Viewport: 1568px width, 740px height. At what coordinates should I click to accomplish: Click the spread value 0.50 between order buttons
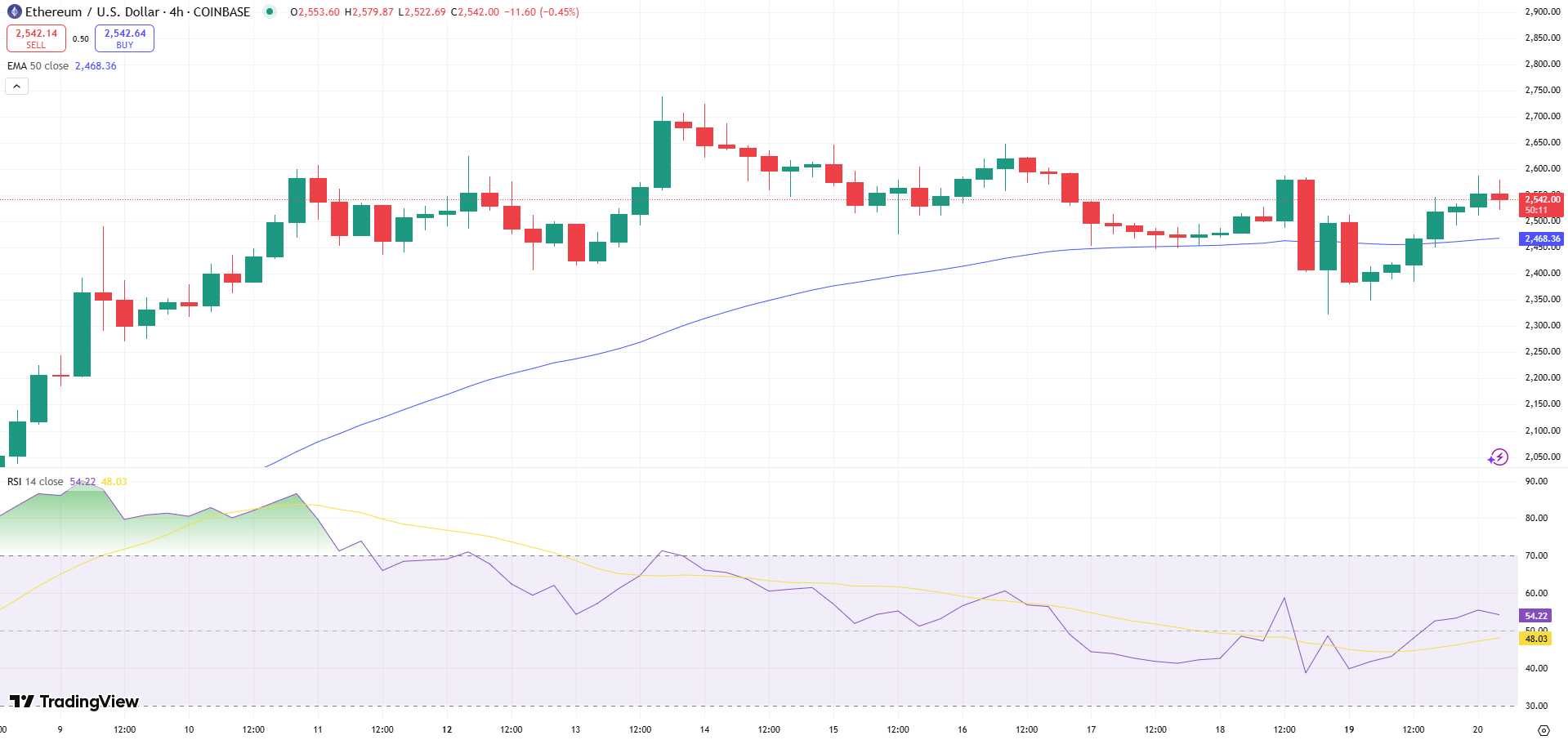(x=79, y=38)
